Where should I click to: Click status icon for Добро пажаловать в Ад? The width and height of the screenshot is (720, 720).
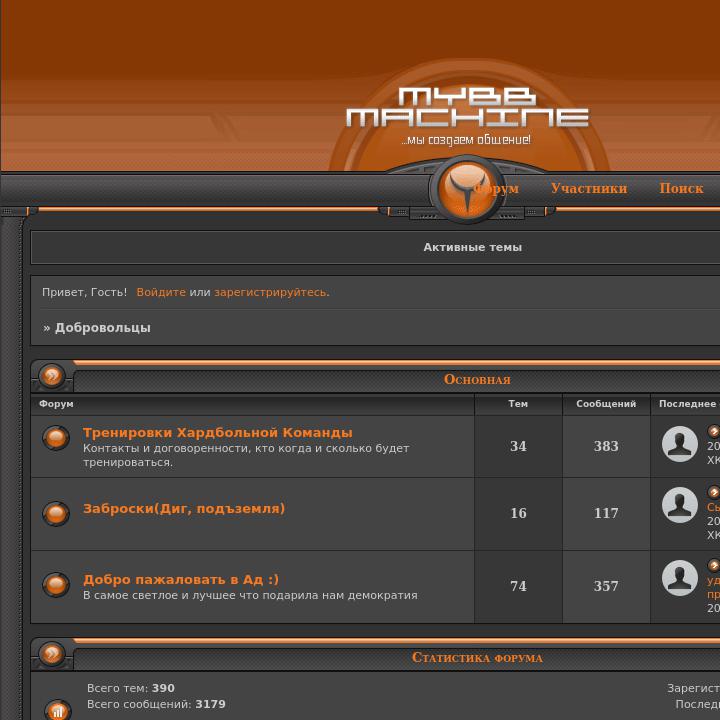(x=56, y=585)
